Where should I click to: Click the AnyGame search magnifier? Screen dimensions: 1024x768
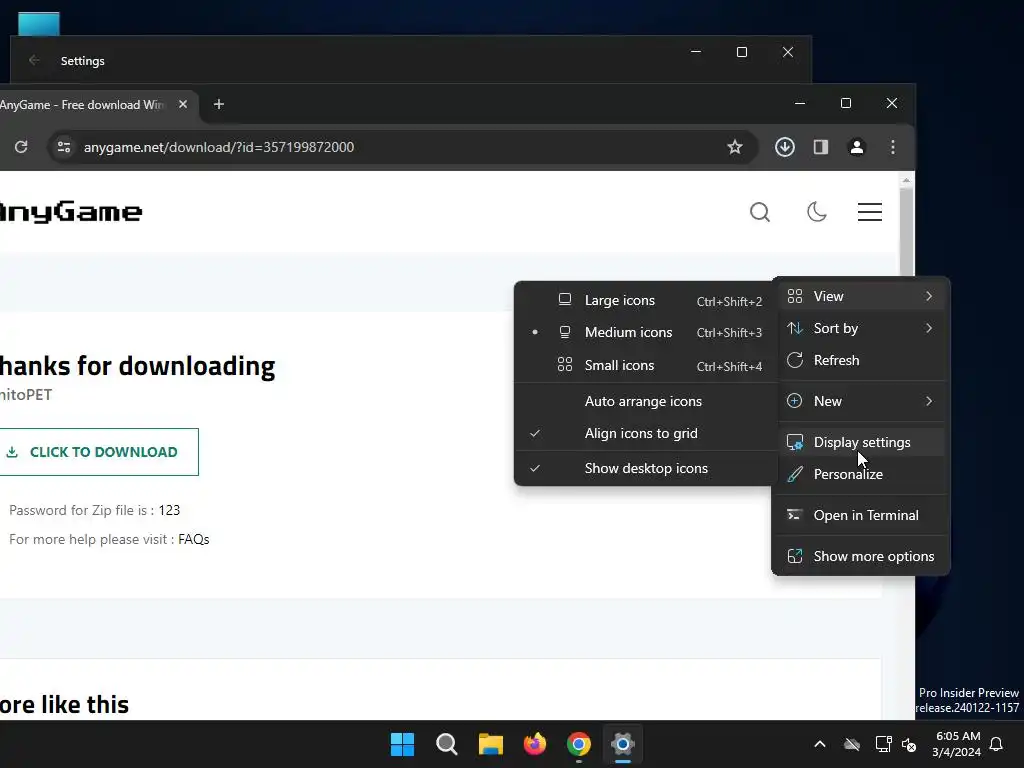coord(760,212)
